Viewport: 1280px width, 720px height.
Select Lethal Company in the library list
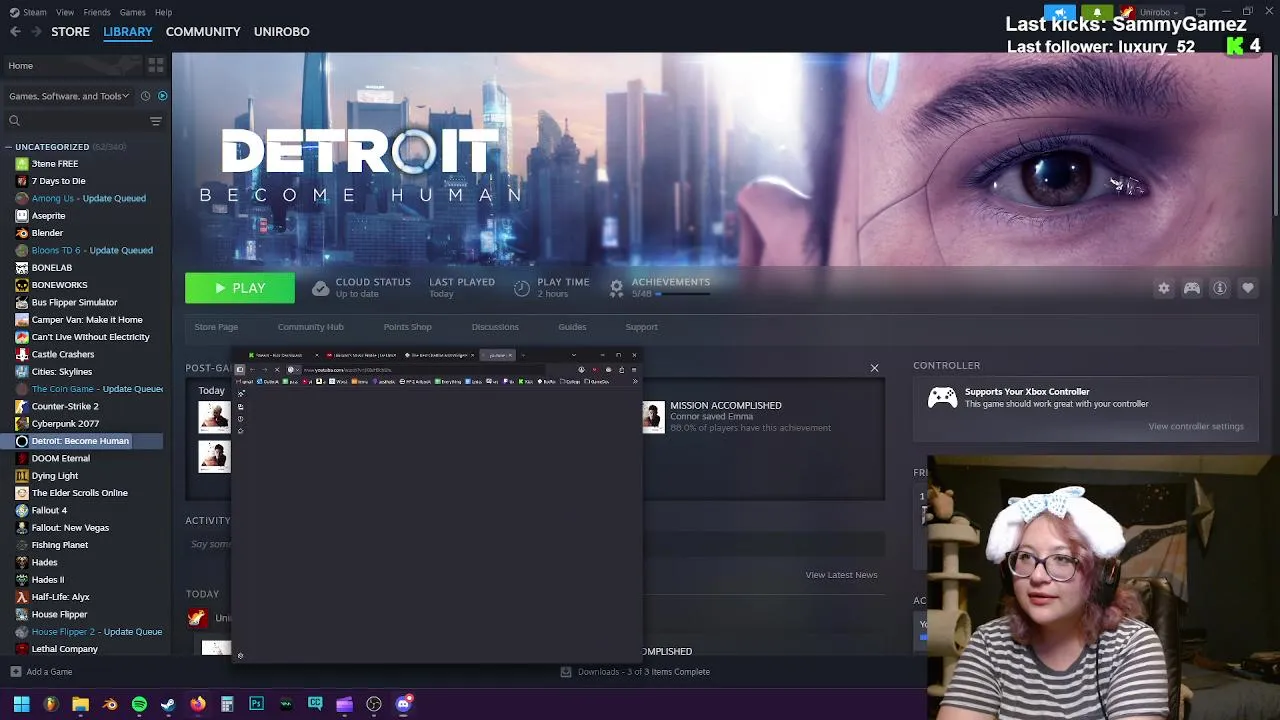(64, 649)
